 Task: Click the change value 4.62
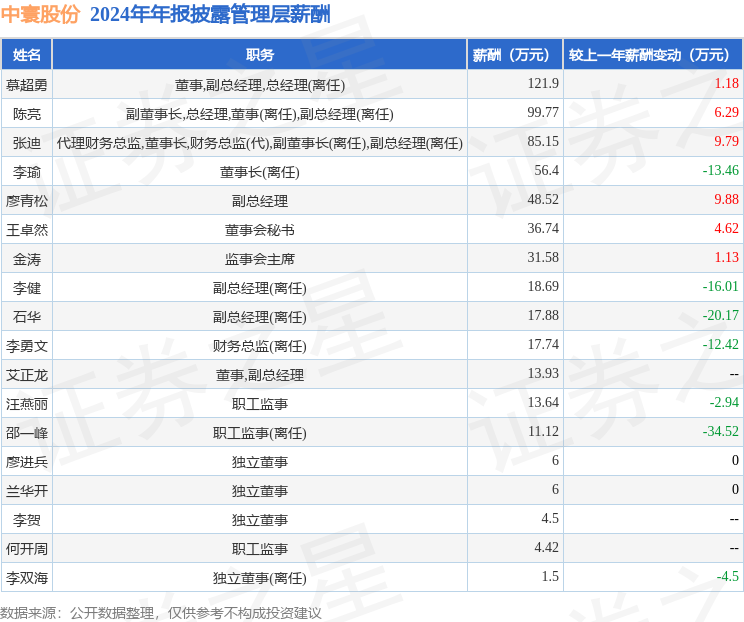(x=726, y=228)
